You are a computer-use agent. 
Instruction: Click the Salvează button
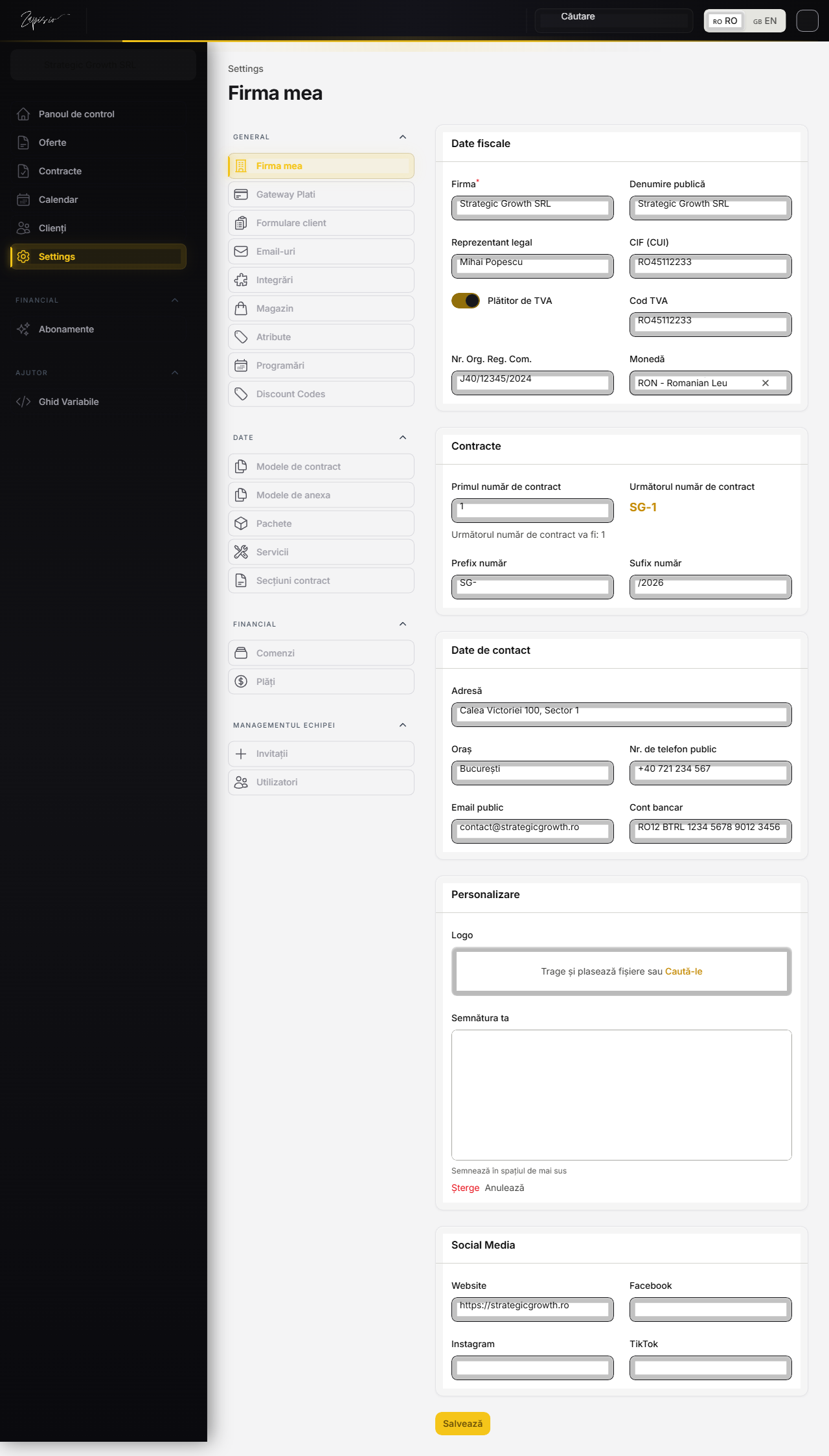462,1424
